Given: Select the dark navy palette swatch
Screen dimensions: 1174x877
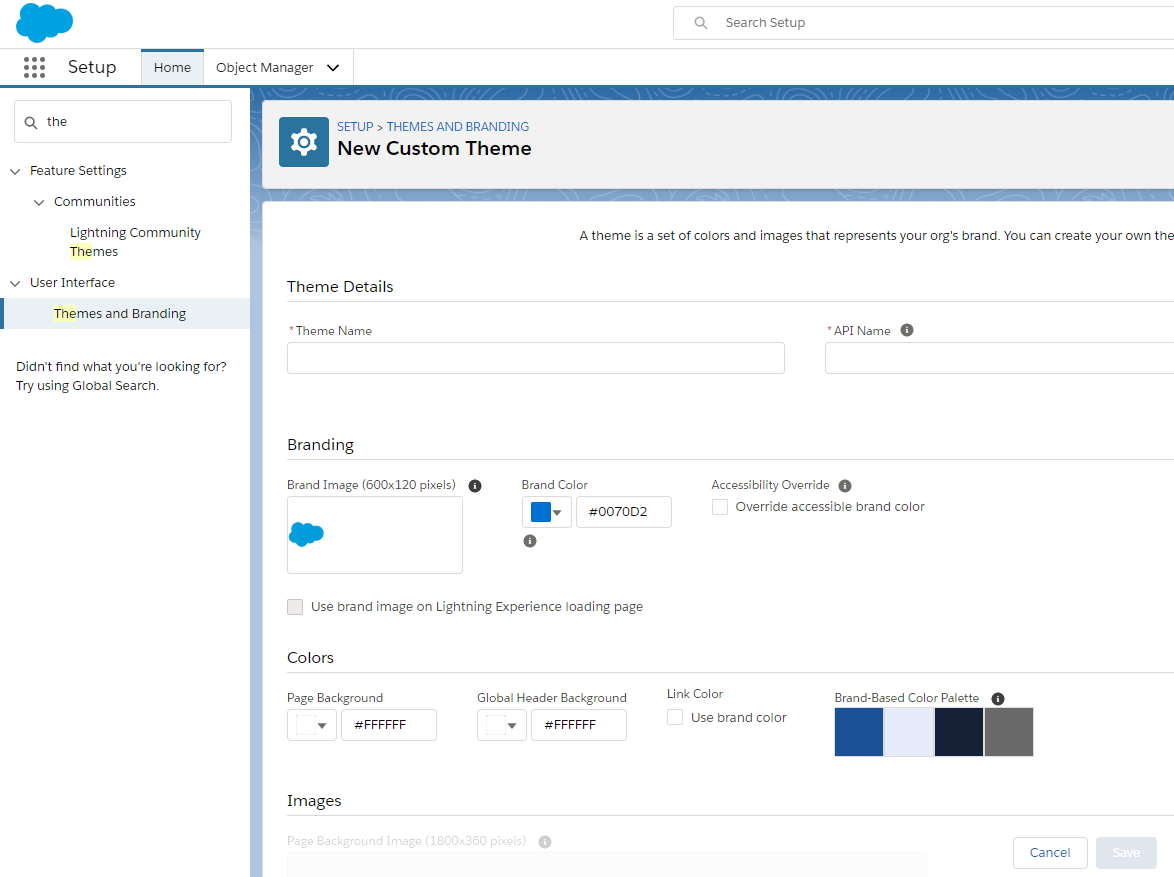Looking at the screenshot, I should click(959, 732).
